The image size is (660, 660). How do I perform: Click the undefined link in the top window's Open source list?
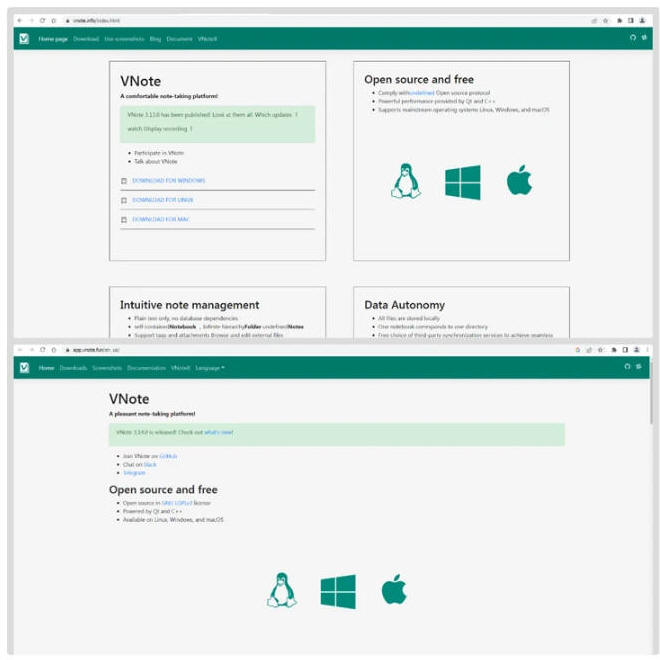(x=422, y=93)
